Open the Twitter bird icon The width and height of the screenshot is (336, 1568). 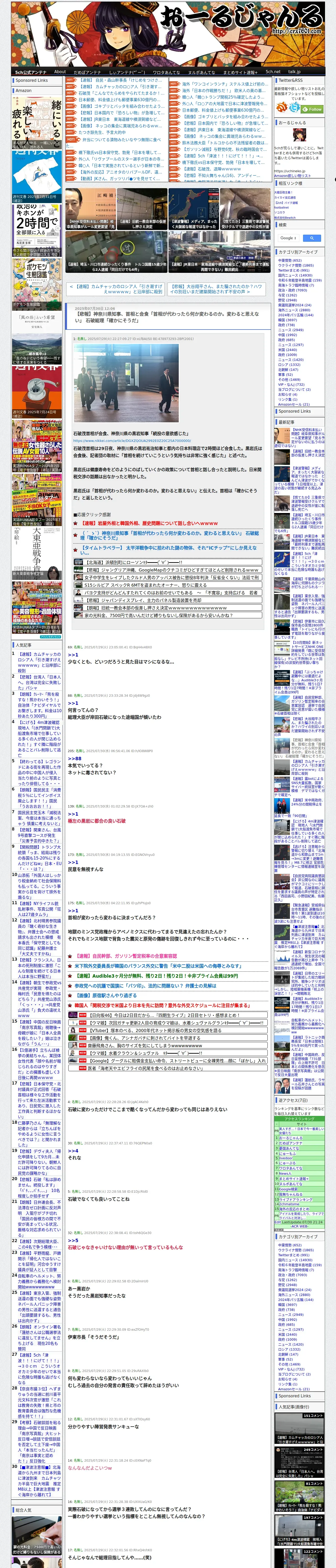coord(295,108)
